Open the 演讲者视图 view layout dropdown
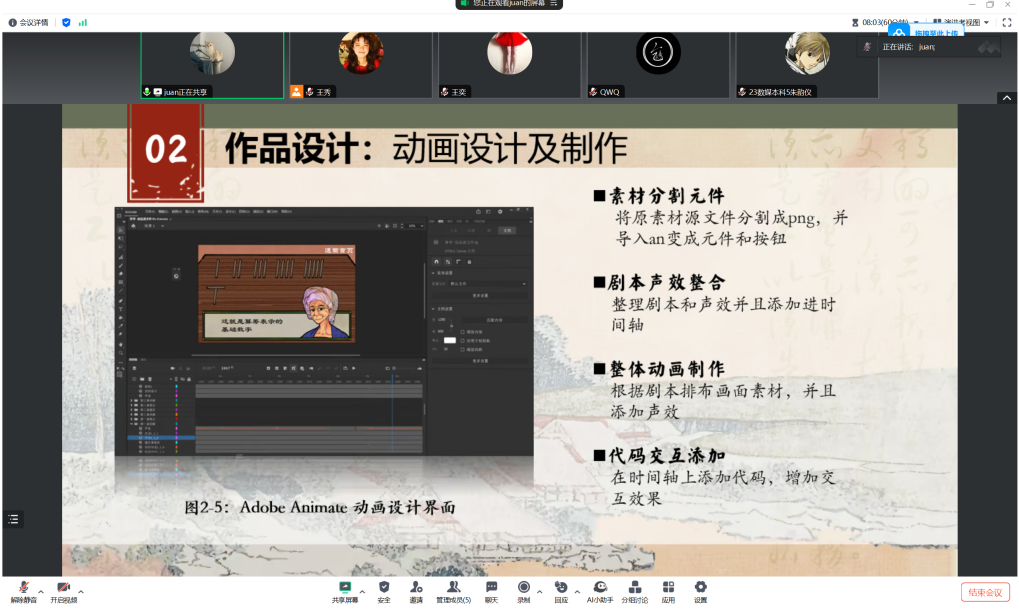Screen dimensions: 1019x610 pyautogui.click(x=962, y=22)
